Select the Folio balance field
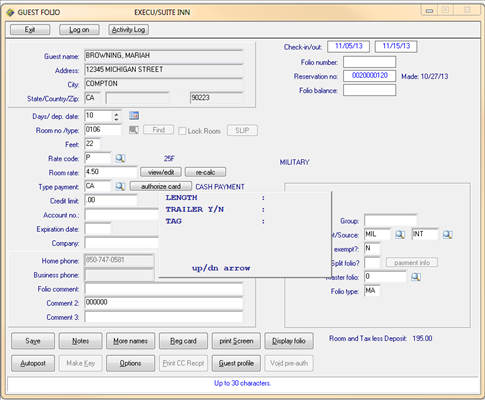This screenshot has height=400, width=485. (370, 90)
